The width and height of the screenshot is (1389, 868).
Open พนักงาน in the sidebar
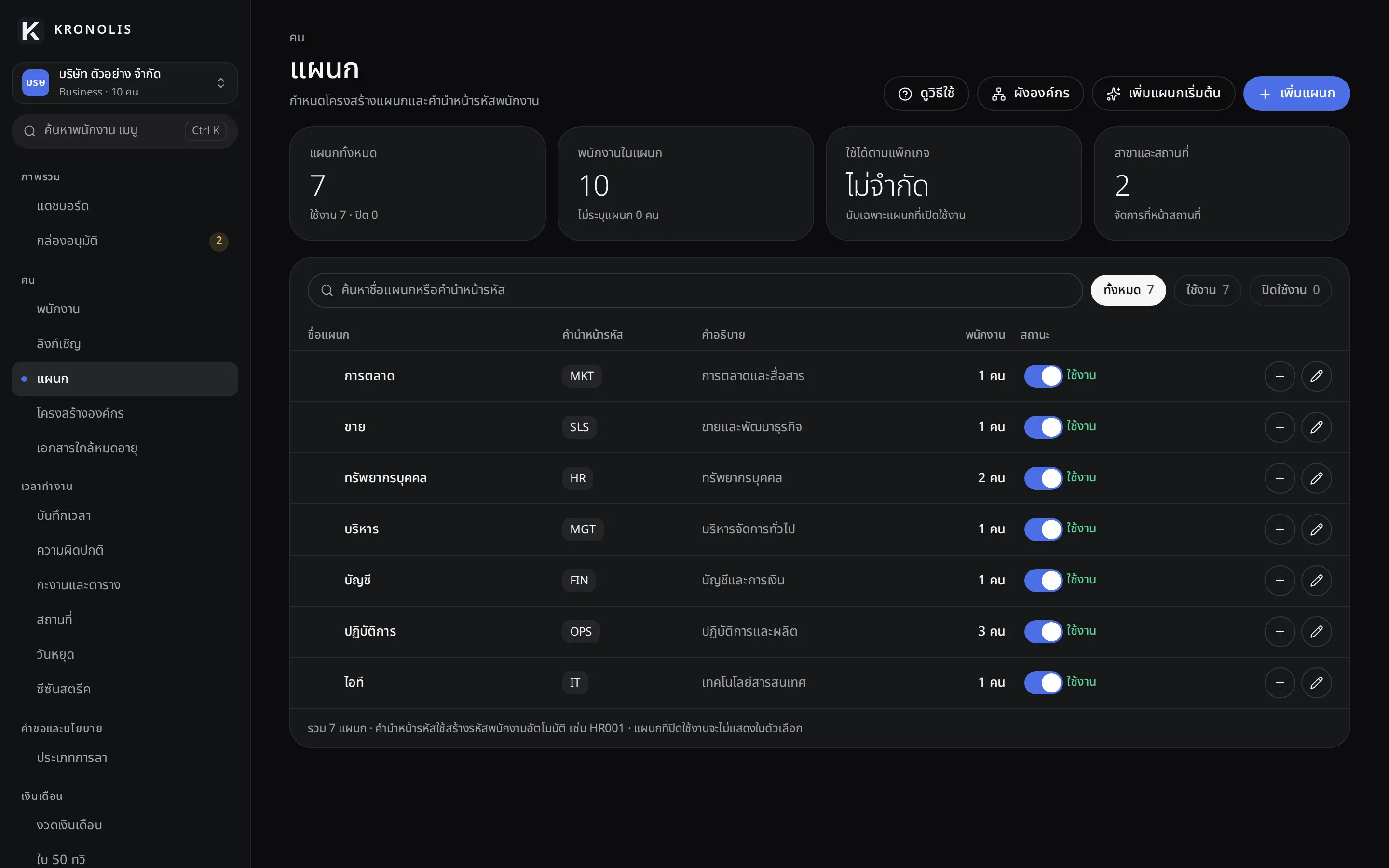pos(124,310)
